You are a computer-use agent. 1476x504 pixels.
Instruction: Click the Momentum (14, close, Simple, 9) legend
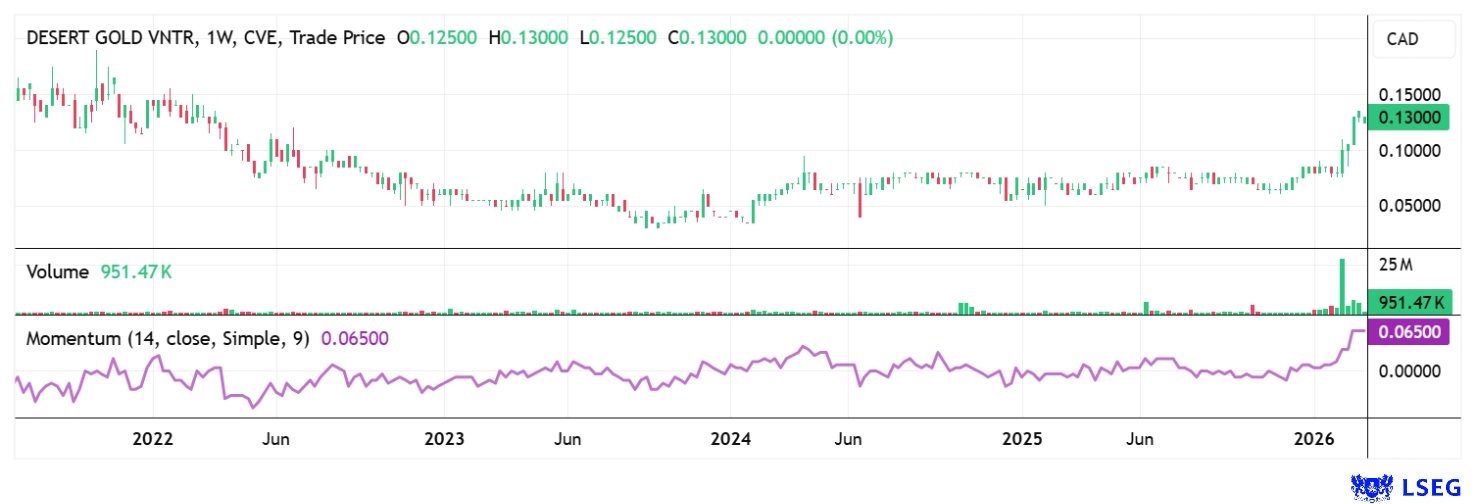click(168, 339)
